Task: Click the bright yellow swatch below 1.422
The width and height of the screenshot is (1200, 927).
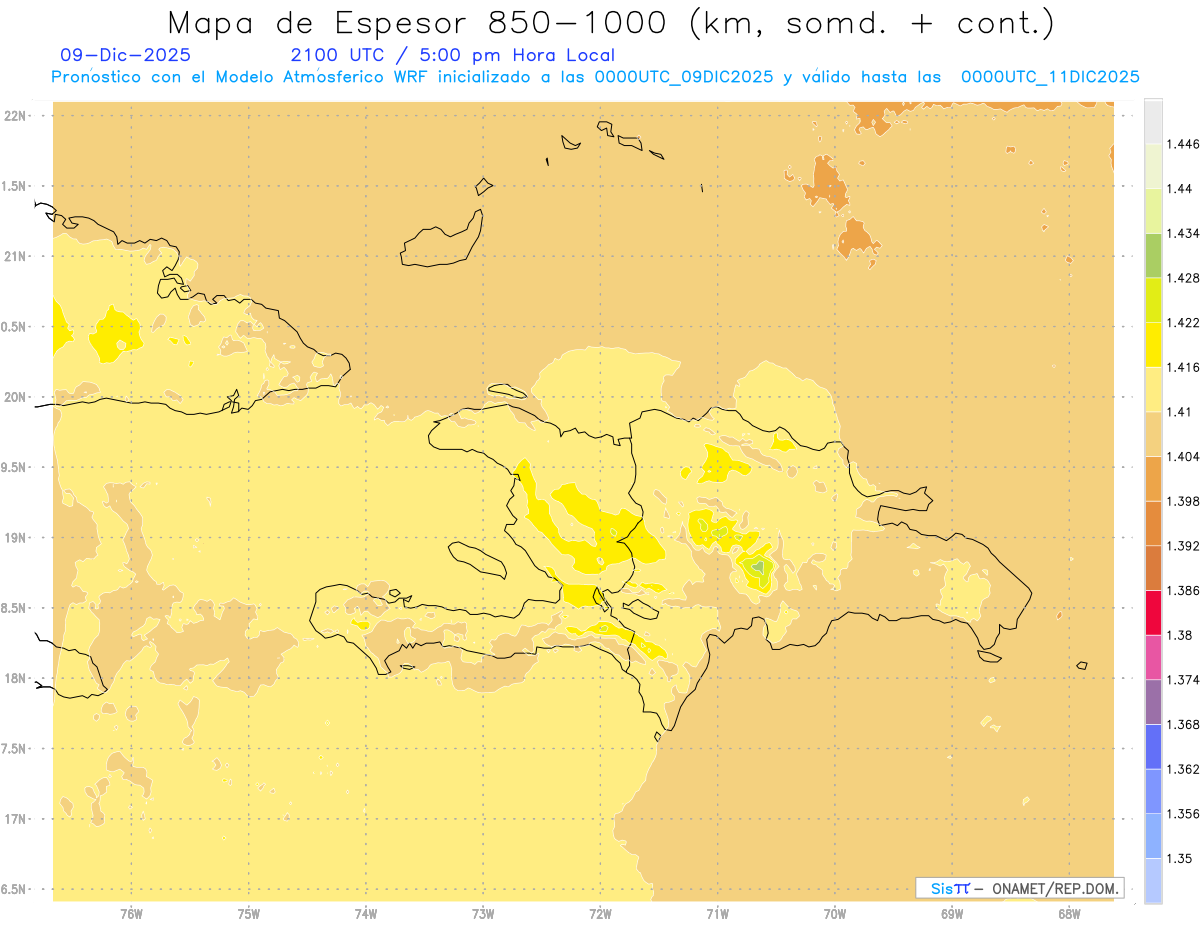Action: click(x=1153, y=345)
